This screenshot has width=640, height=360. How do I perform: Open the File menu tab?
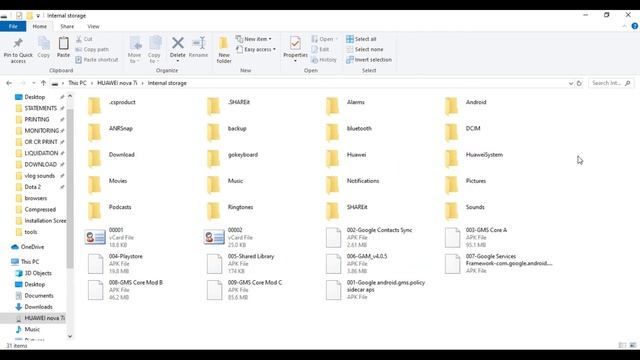pos(13,26)
